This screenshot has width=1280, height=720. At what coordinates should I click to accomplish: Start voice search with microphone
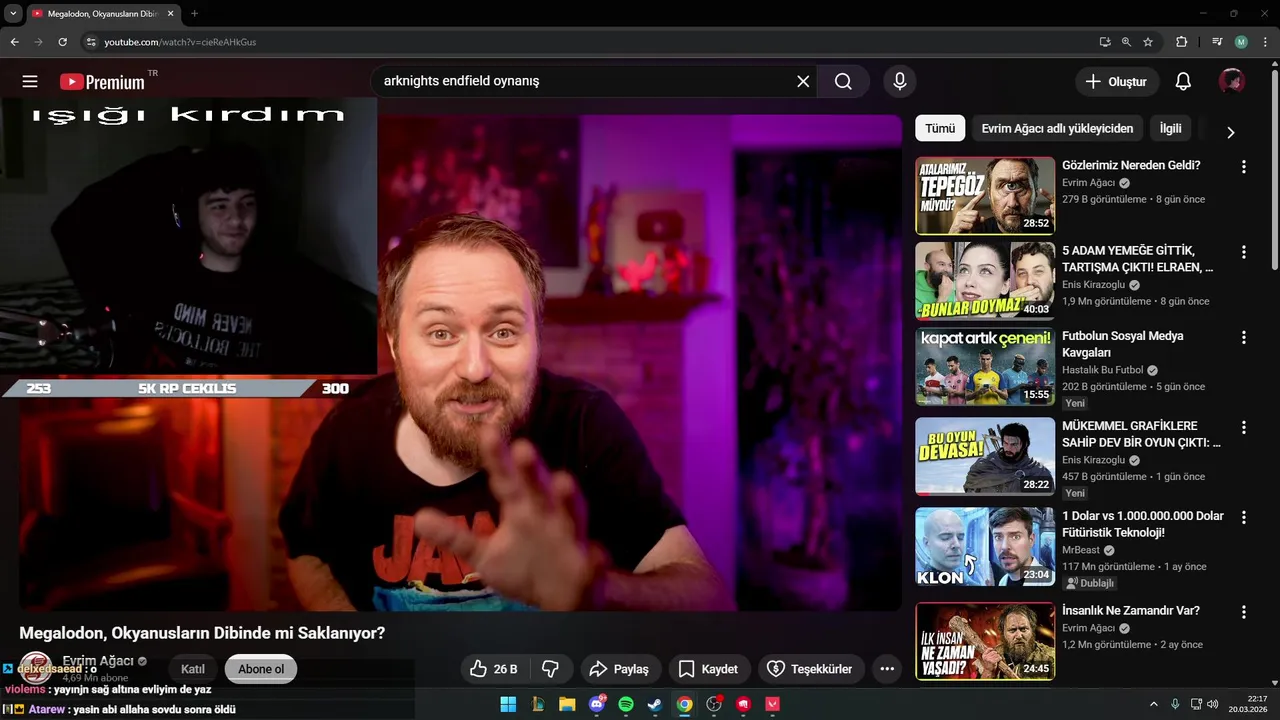point(900,82)
